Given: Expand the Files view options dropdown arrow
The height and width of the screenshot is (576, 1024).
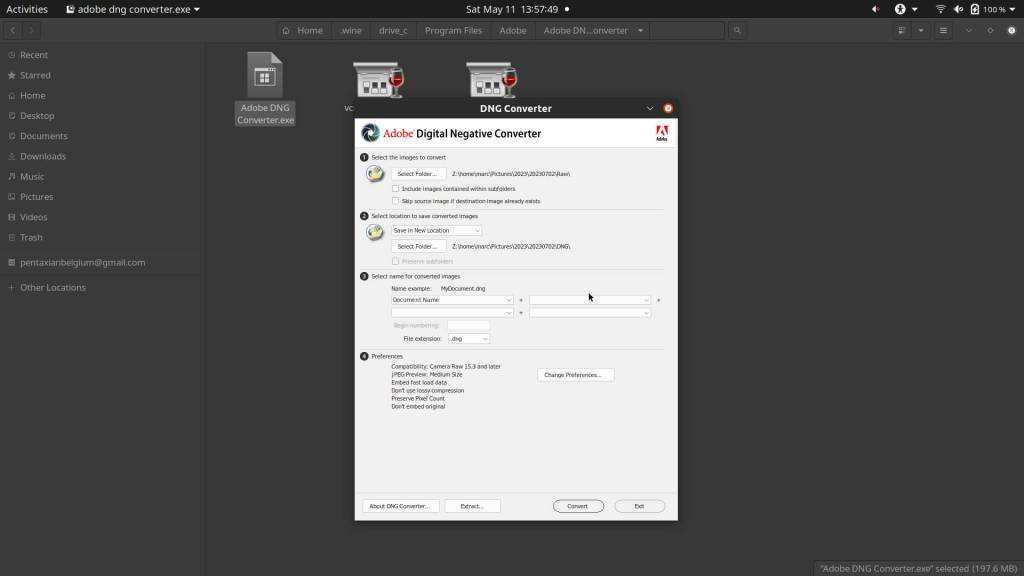Looking at the screenshot, I should tap(921, 30).
